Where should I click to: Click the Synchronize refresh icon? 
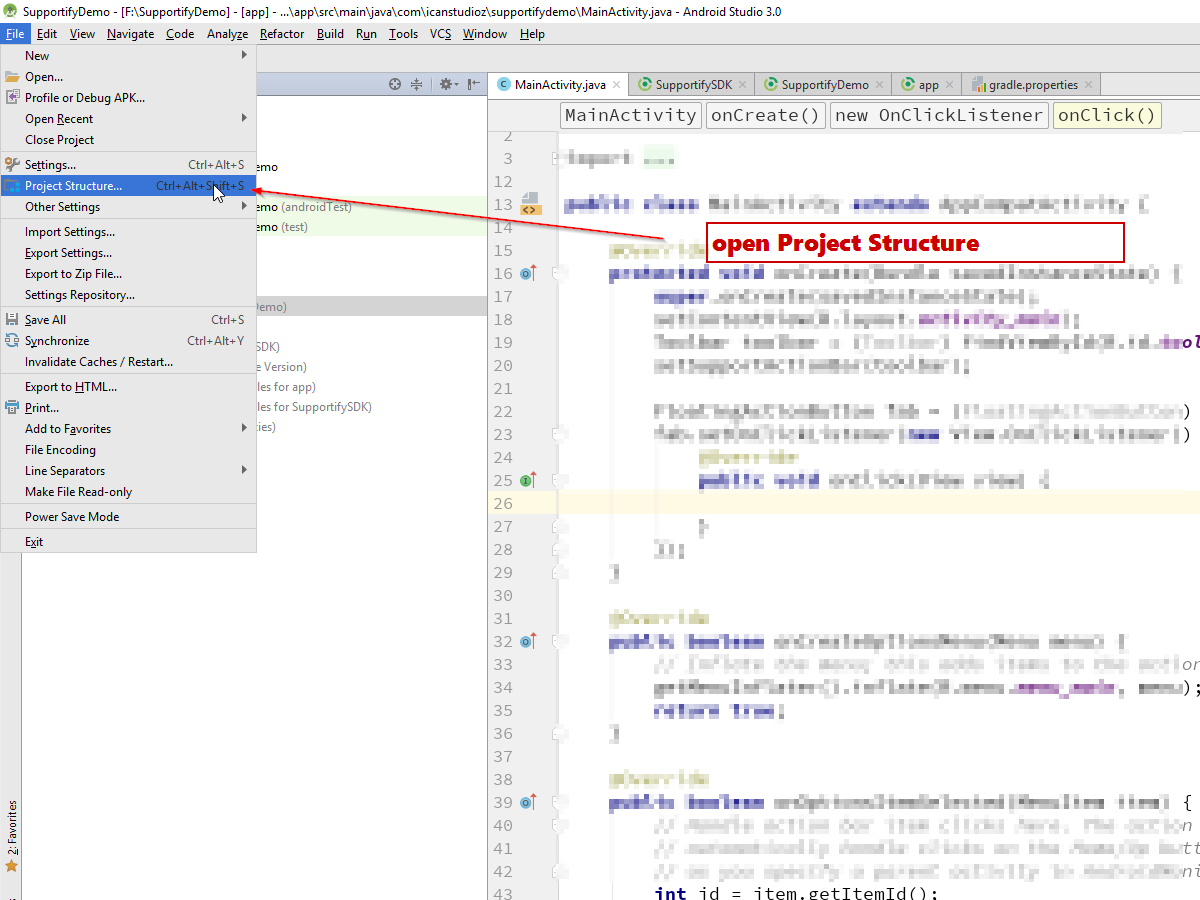pyautogui.click(x=13, y=341)
